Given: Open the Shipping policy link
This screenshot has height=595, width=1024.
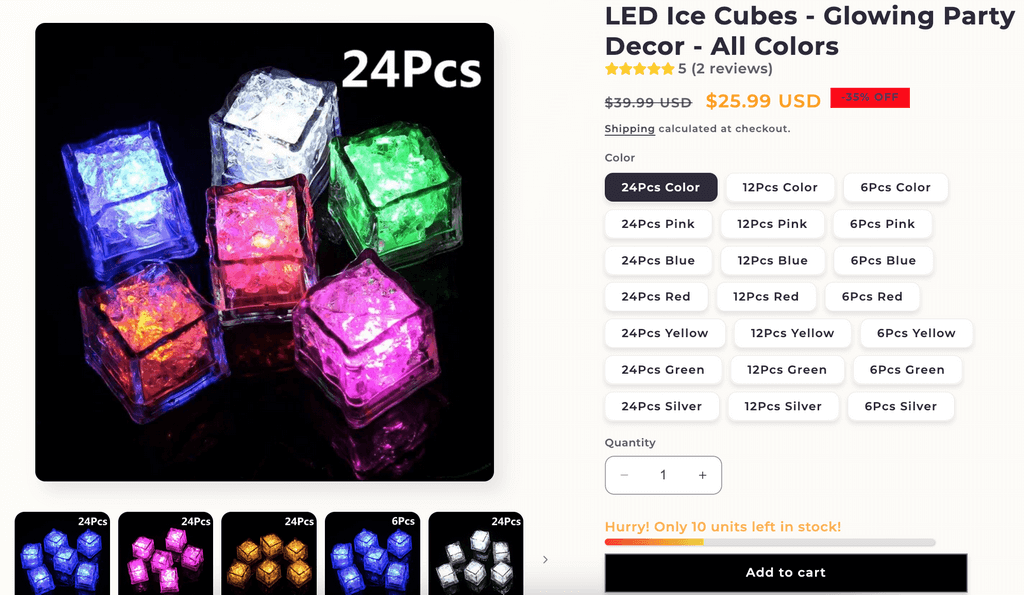Looking at the screenshot, I should pos(630,129).
